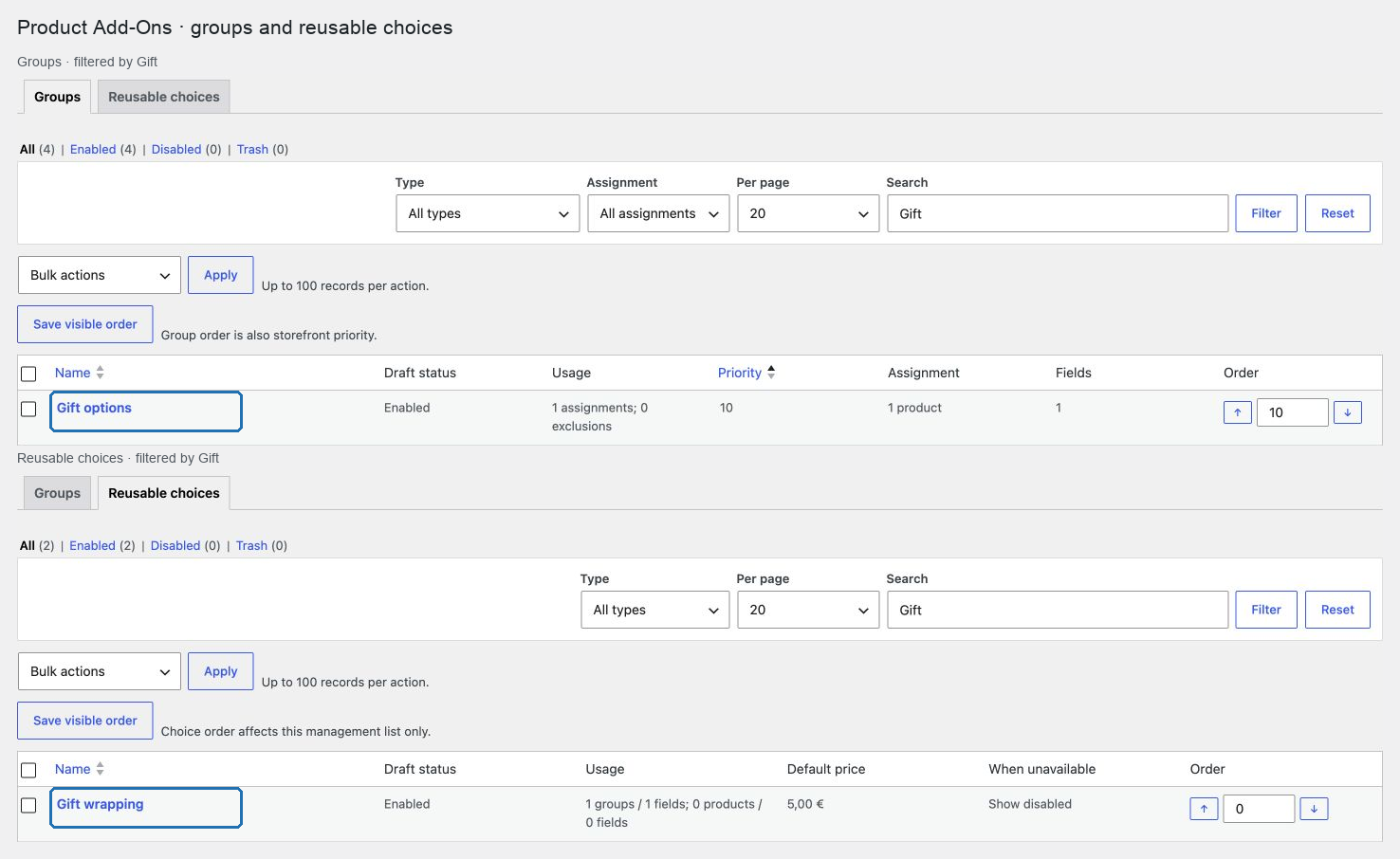Open the Gift options group link
The width and height of the screenshot is (1400, 859).
[94, 408]
